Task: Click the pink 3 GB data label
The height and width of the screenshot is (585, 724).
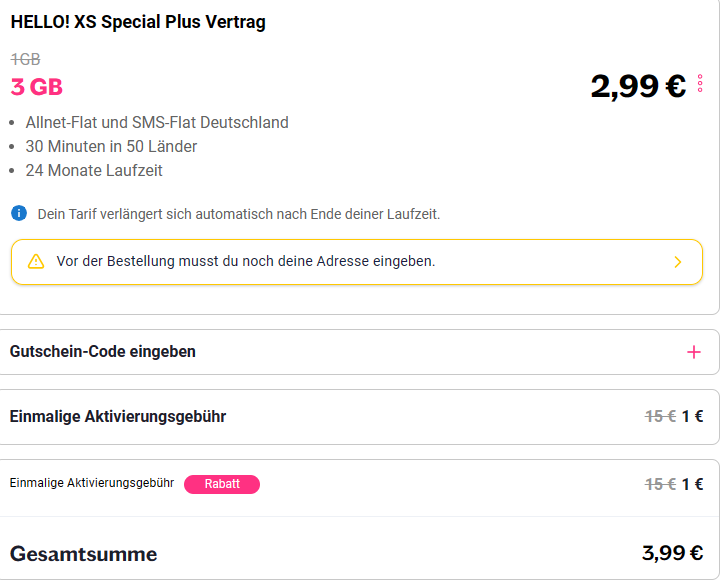Action: tap(36, 87)
